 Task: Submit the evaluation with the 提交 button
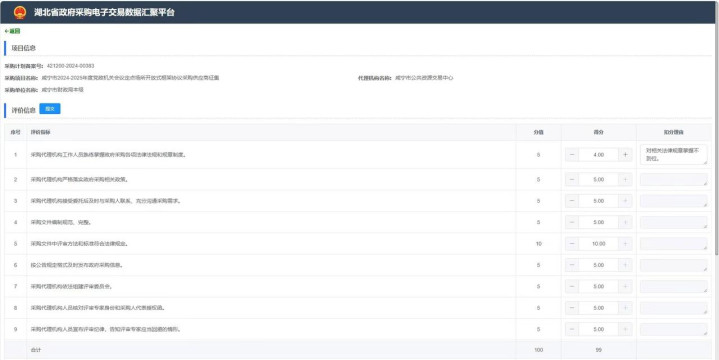tap(50, 109)
